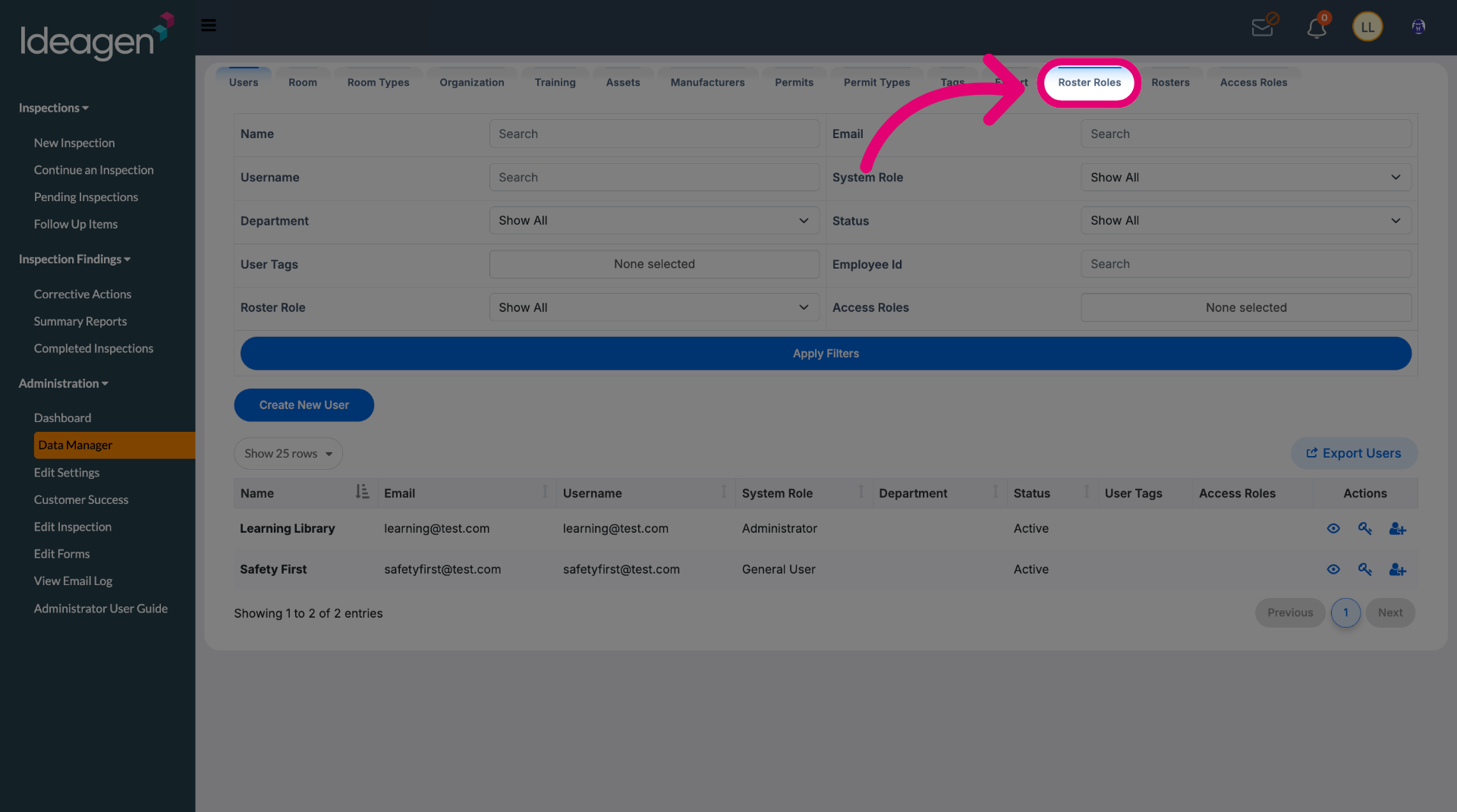This screenshot has height=812, width=1457.
Task: Switch to the Manufacturers tab
Action: click(x=707, y=82)
